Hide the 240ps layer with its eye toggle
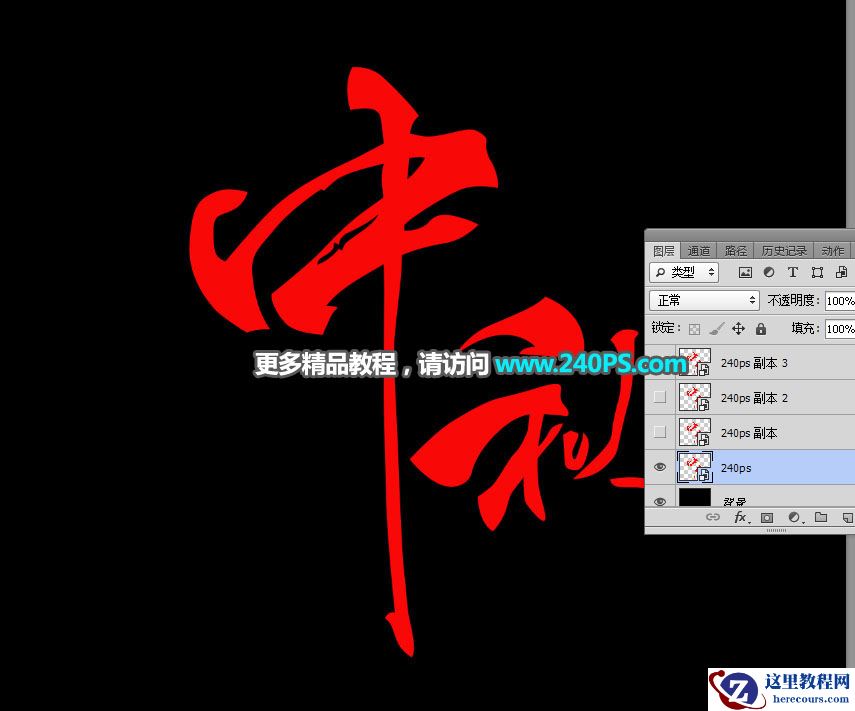The width and height of the screenshot is (855, 711). coord(660,467)
